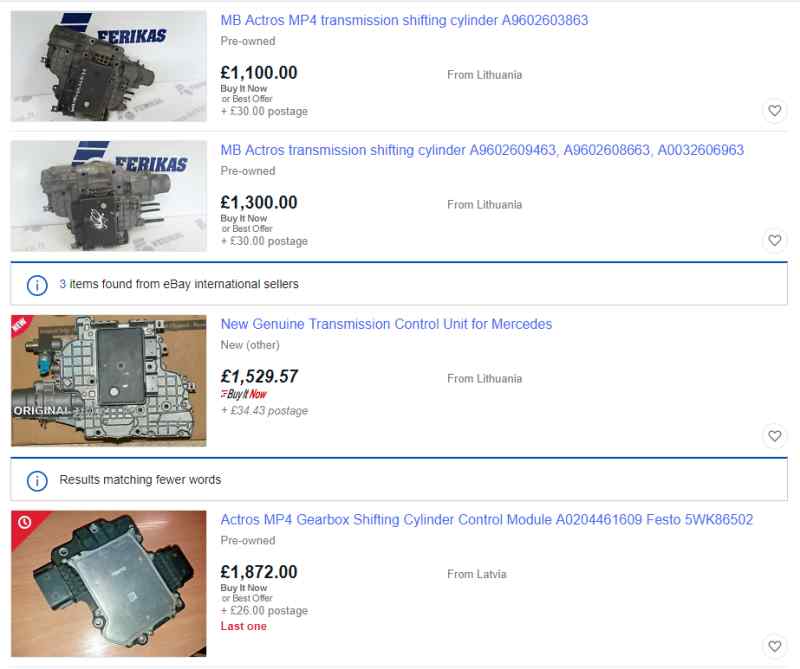Click info icon next to Results matching fewer words

(37, 481)
